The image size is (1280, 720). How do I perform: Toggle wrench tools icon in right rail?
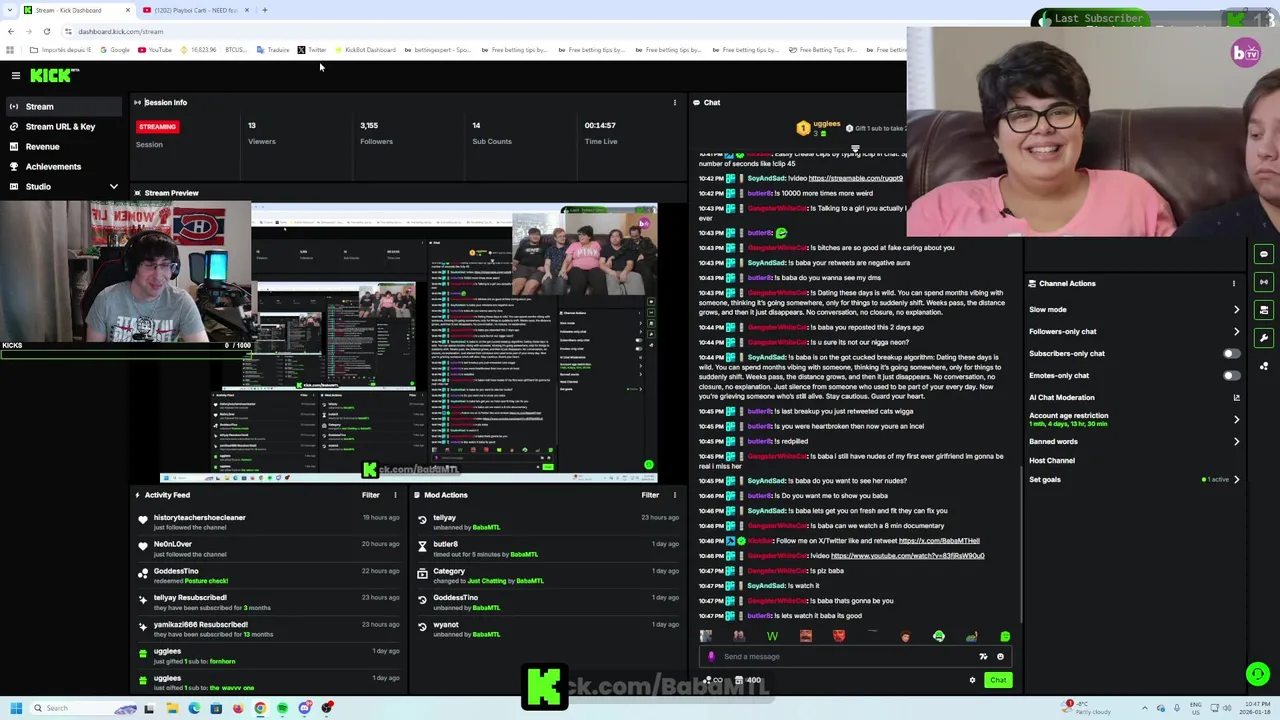click(x=1264, y=338)
